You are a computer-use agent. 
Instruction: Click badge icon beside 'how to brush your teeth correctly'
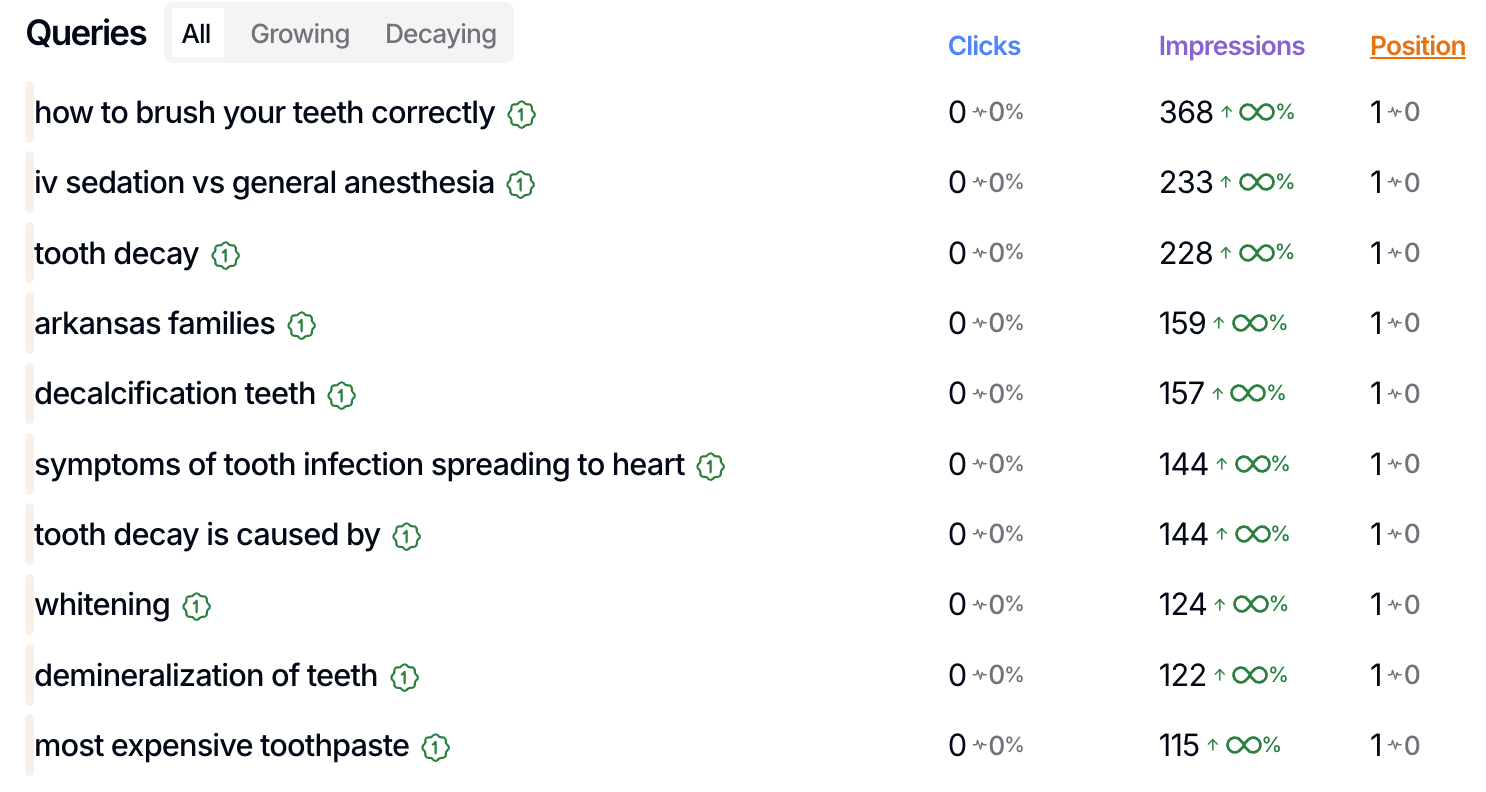[521, 114]
